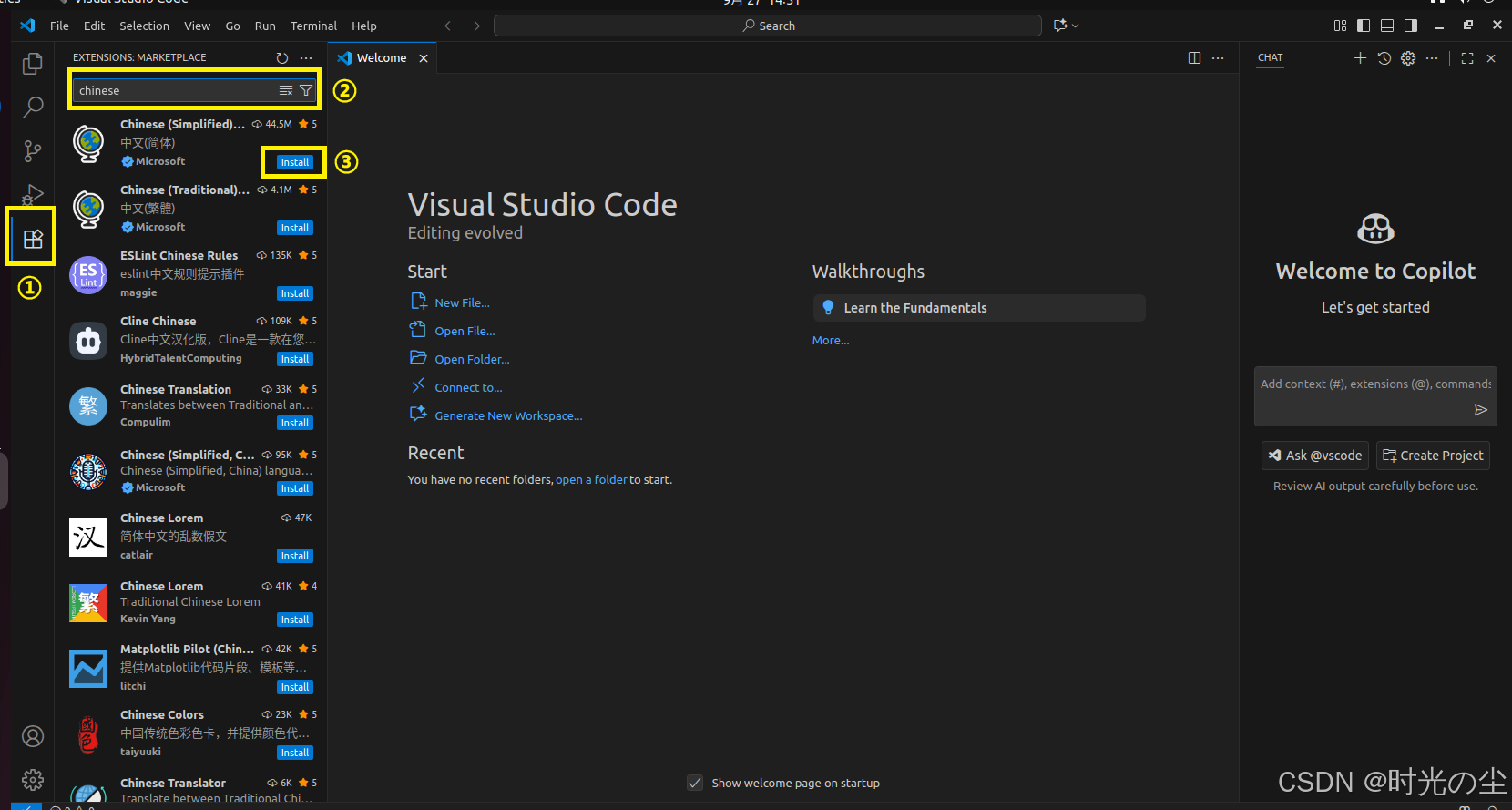Open the Help menu
1512x810 pixels.
point(364,26)
